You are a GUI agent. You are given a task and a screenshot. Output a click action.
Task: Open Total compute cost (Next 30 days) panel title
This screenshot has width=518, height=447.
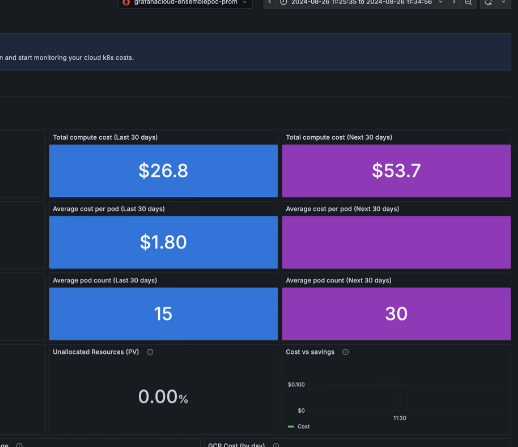[339, 137]
